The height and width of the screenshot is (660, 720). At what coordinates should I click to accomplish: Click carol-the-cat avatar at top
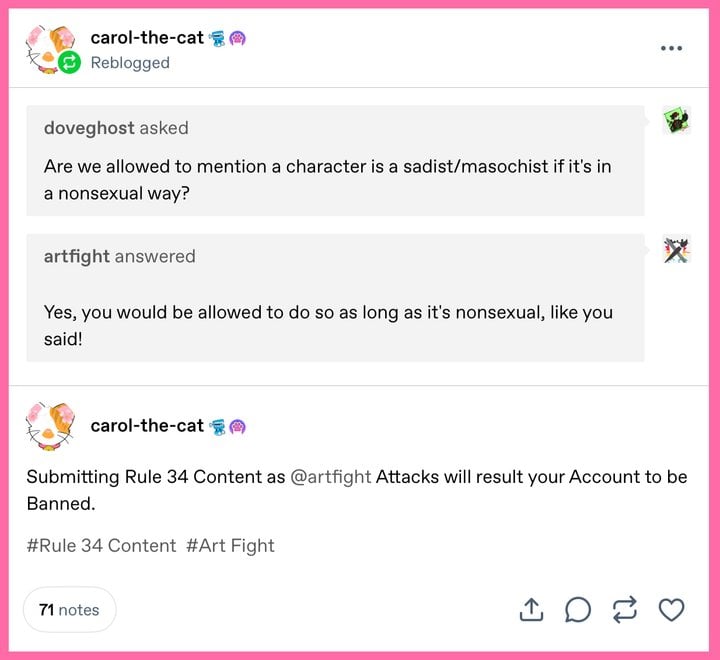pyautogui.click(x=47, y=45)
